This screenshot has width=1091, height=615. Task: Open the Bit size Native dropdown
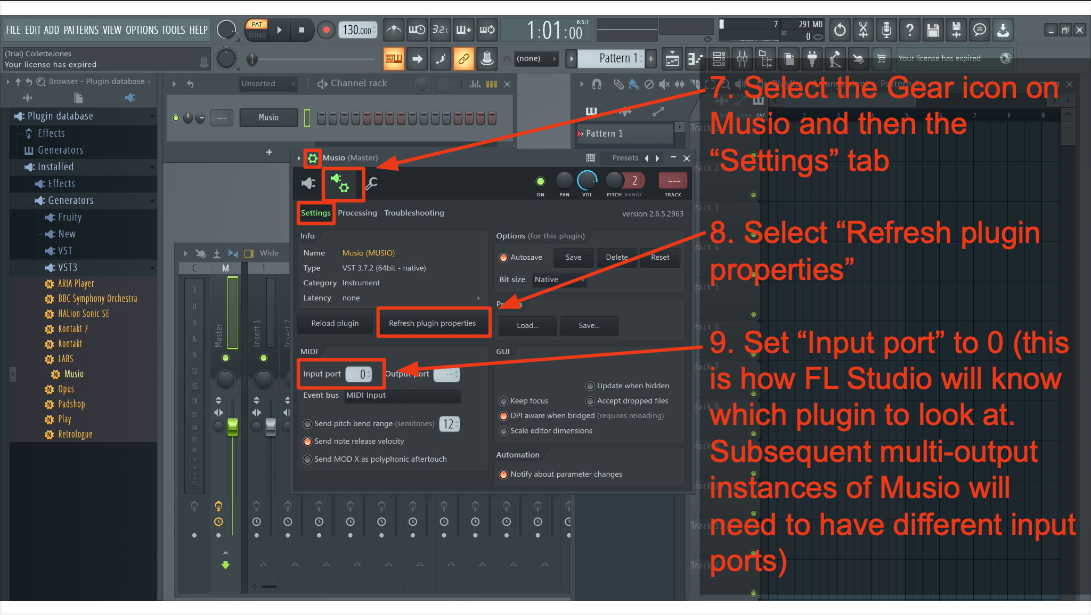click(x=558, y=280)
